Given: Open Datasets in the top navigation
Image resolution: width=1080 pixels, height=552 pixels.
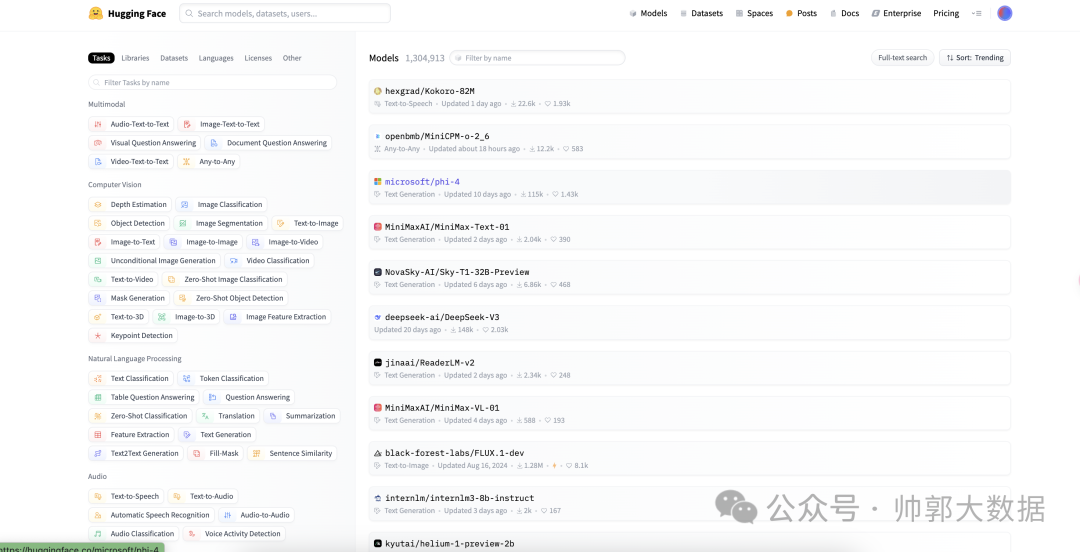Looking at the screenshot, I should 701,13.
